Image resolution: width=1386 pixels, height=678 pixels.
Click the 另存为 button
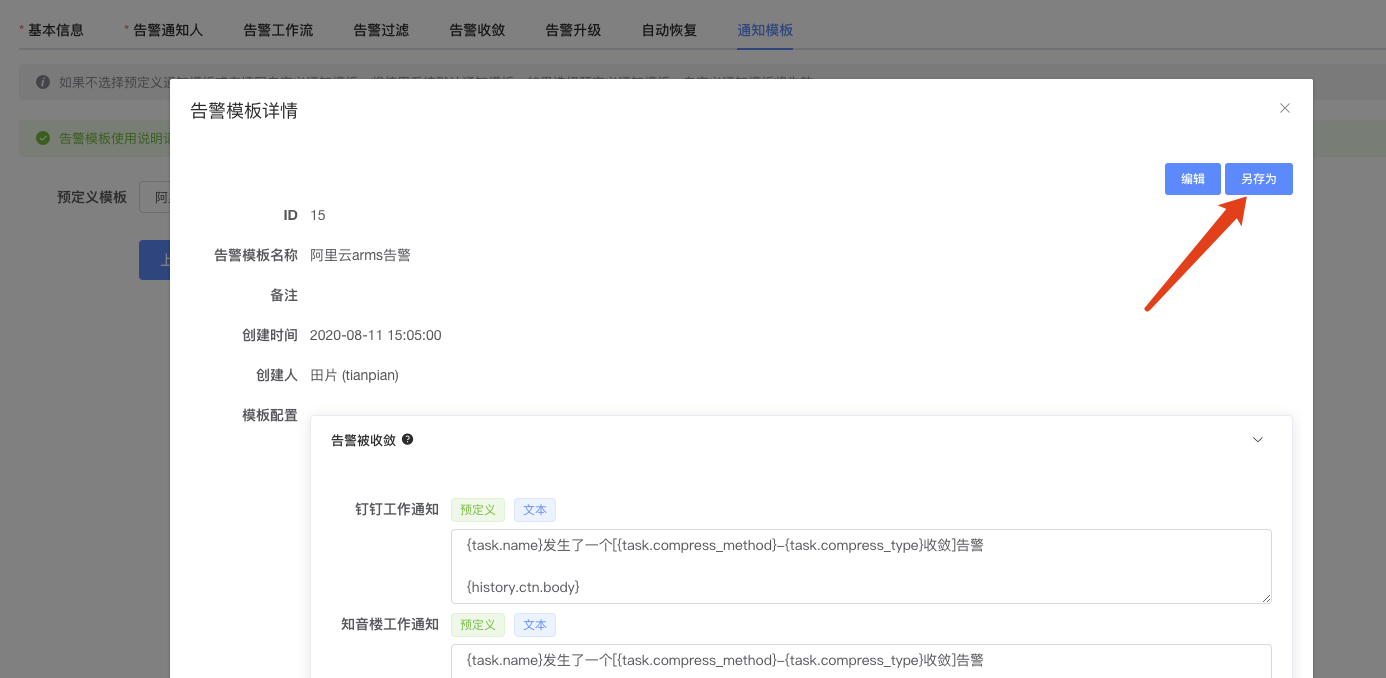1259,179
